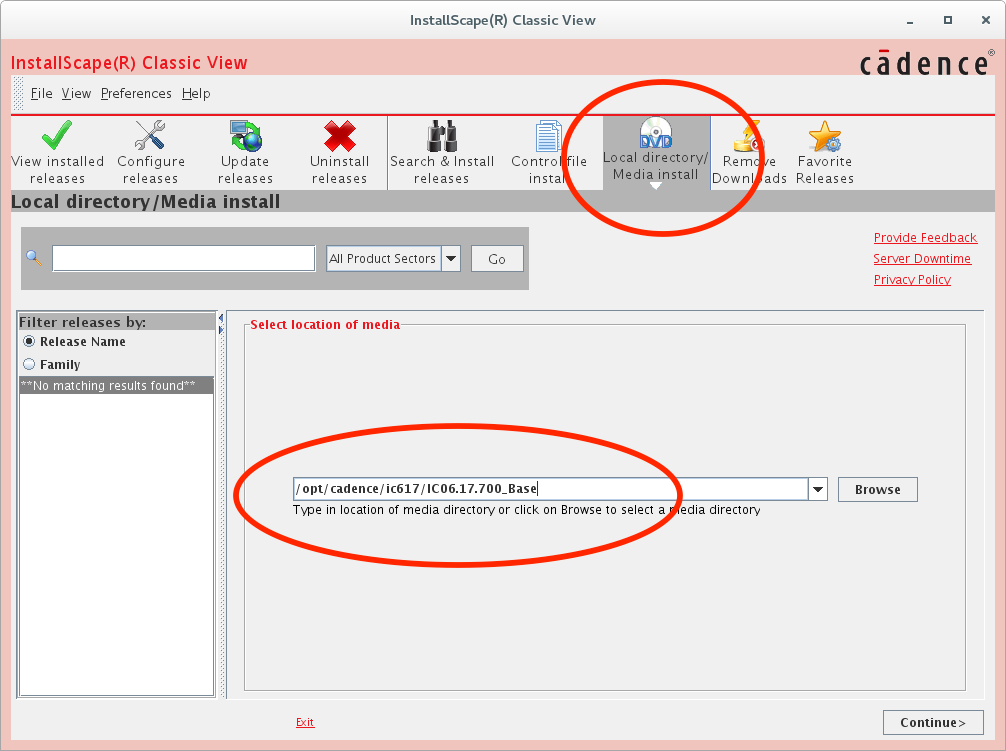Minimize the InstallScape window
Image resolution: width=1006 pixels, height=751 pixels.
pos(910,21)
